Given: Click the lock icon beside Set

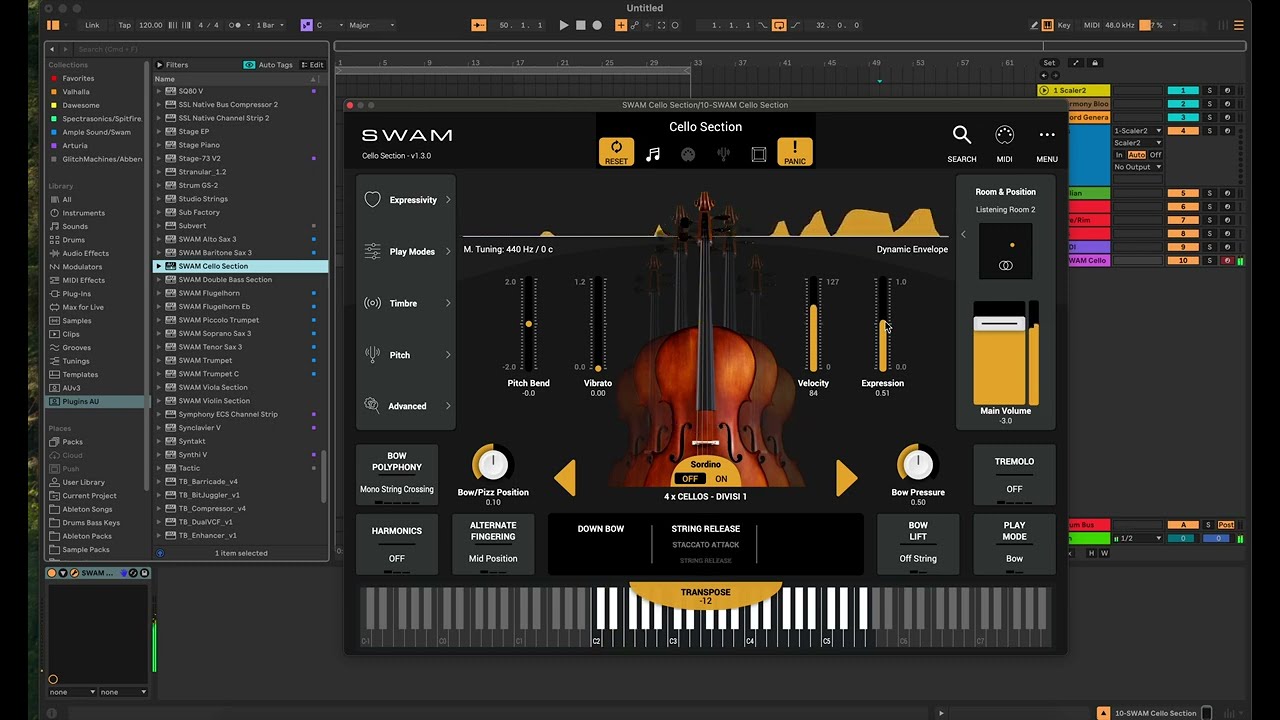Looking at the screenshot, I should coord(1094,63).
